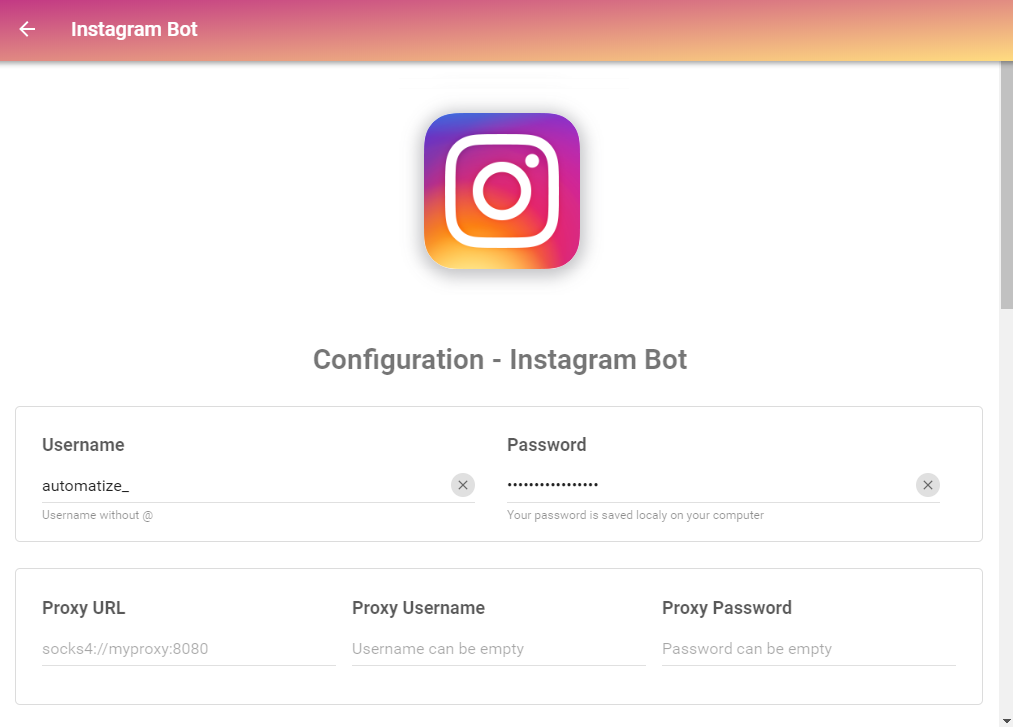Select the typed username text automatize_
1013x727 pixels.
point(86,485)
